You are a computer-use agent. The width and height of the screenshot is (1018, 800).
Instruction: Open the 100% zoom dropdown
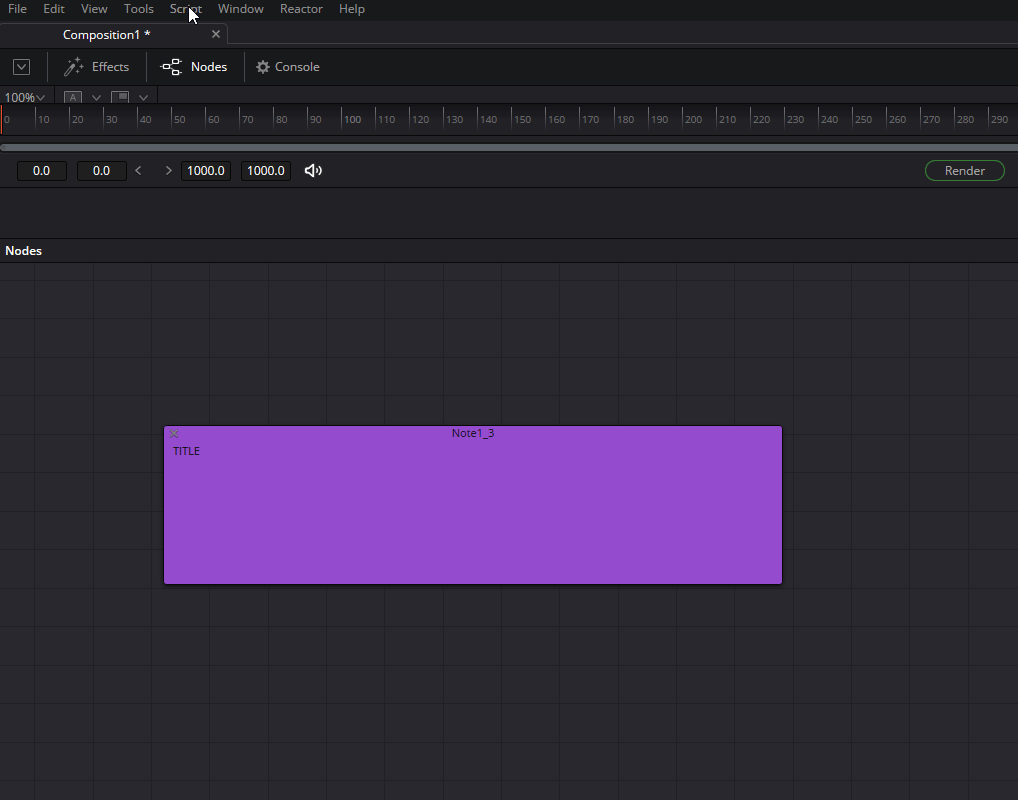[x=25, y=97]
